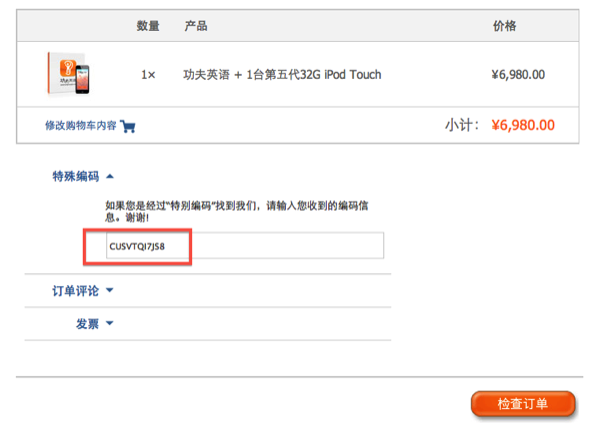Focus the special code input field
The image size is (600, 436).
tap(245, 245)
